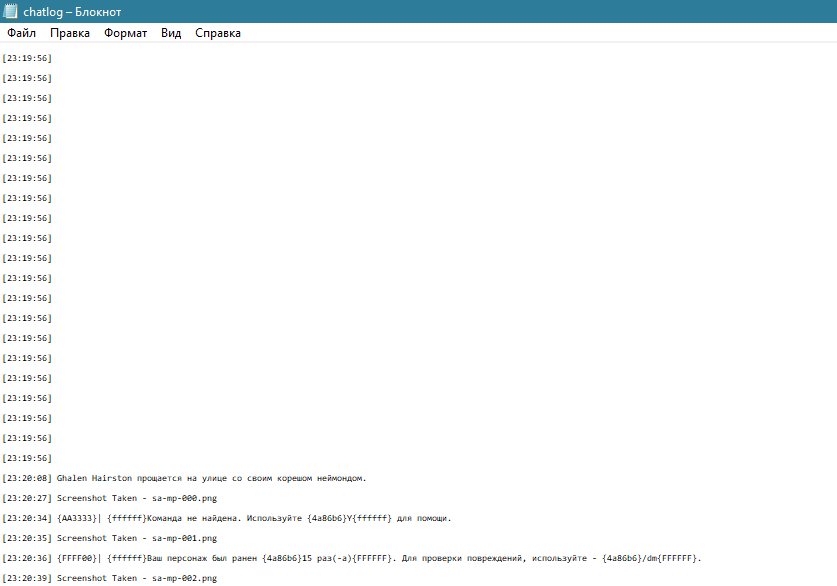
Task: Click the sa-mp-002.png filename text
Action: [x=184, y=578]
